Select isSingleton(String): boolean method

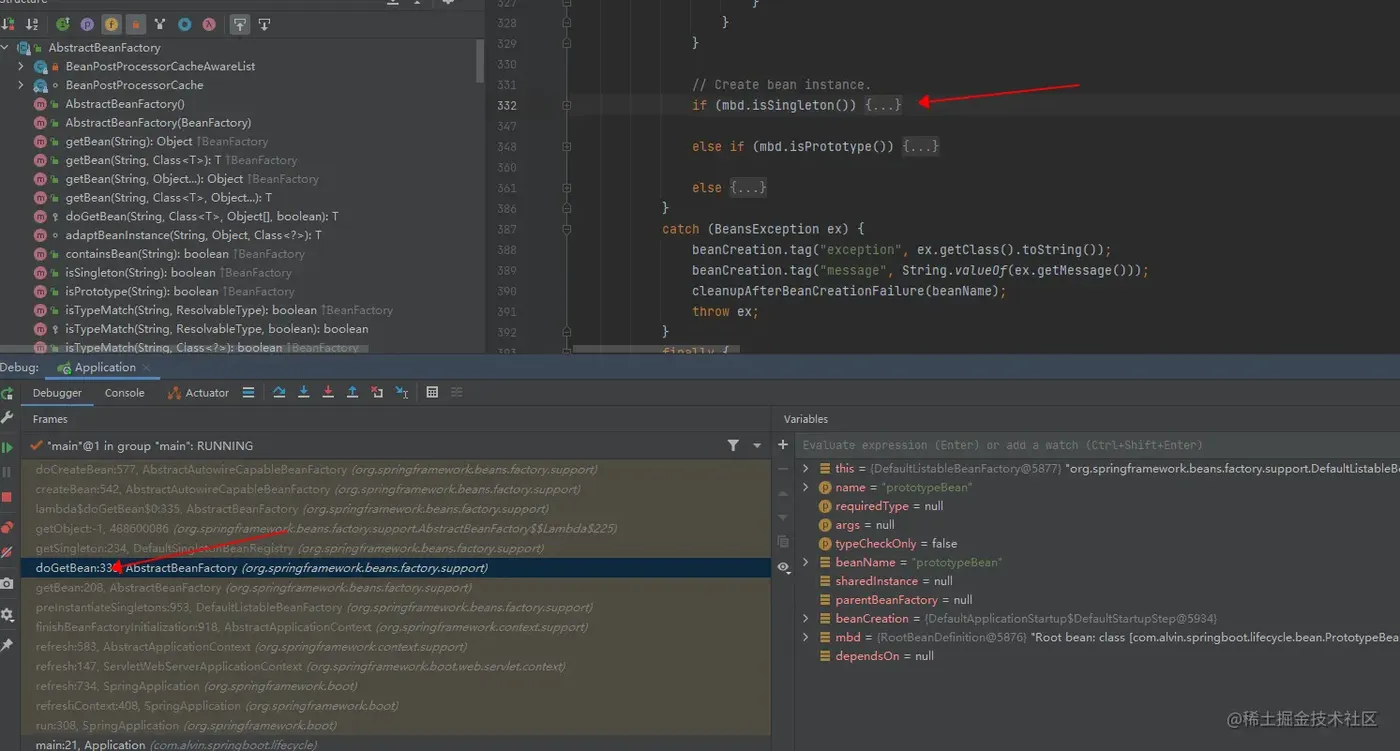point(140,273)
